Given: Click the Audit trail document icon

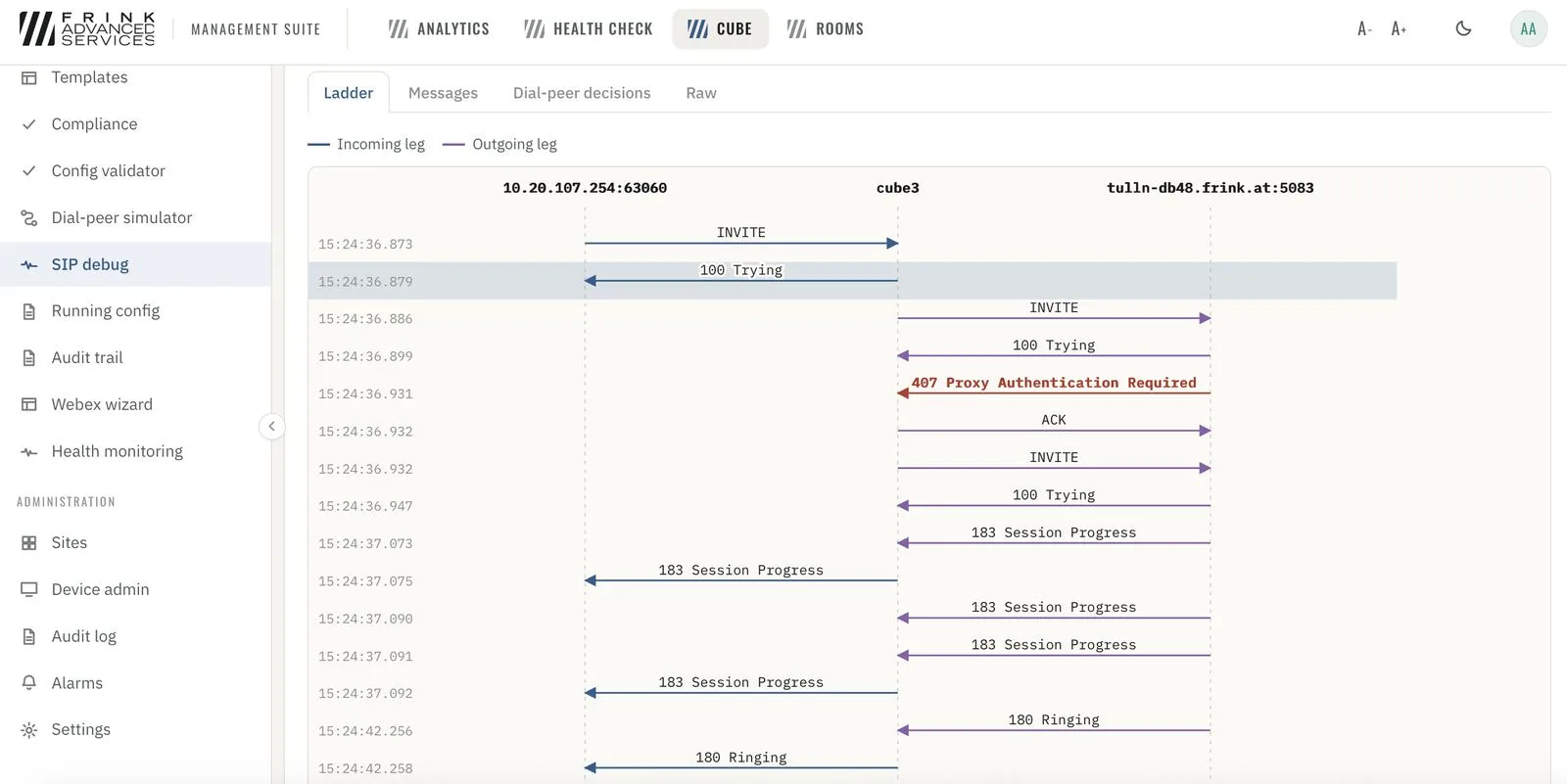Looking at the screenshot, I should point(29,358).
